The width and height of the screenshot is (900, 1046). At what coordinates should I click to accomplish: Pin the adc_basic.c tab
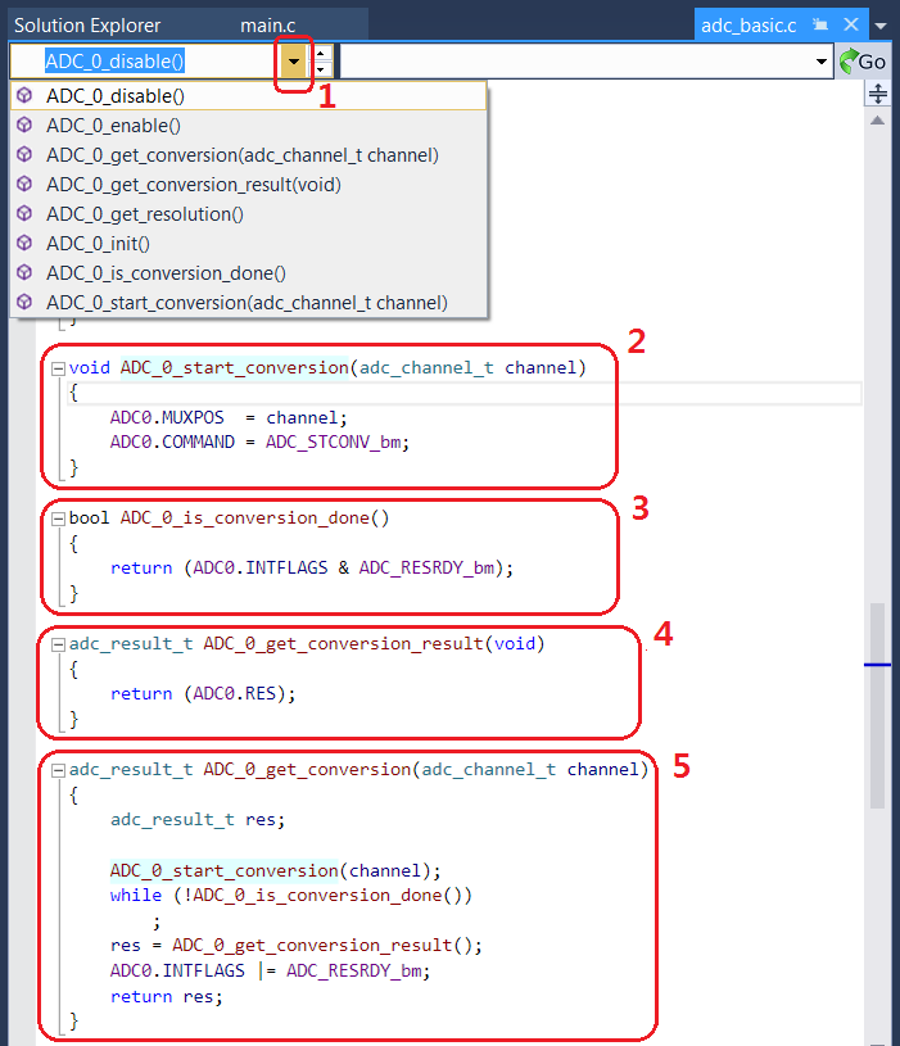tap(821, 25)
